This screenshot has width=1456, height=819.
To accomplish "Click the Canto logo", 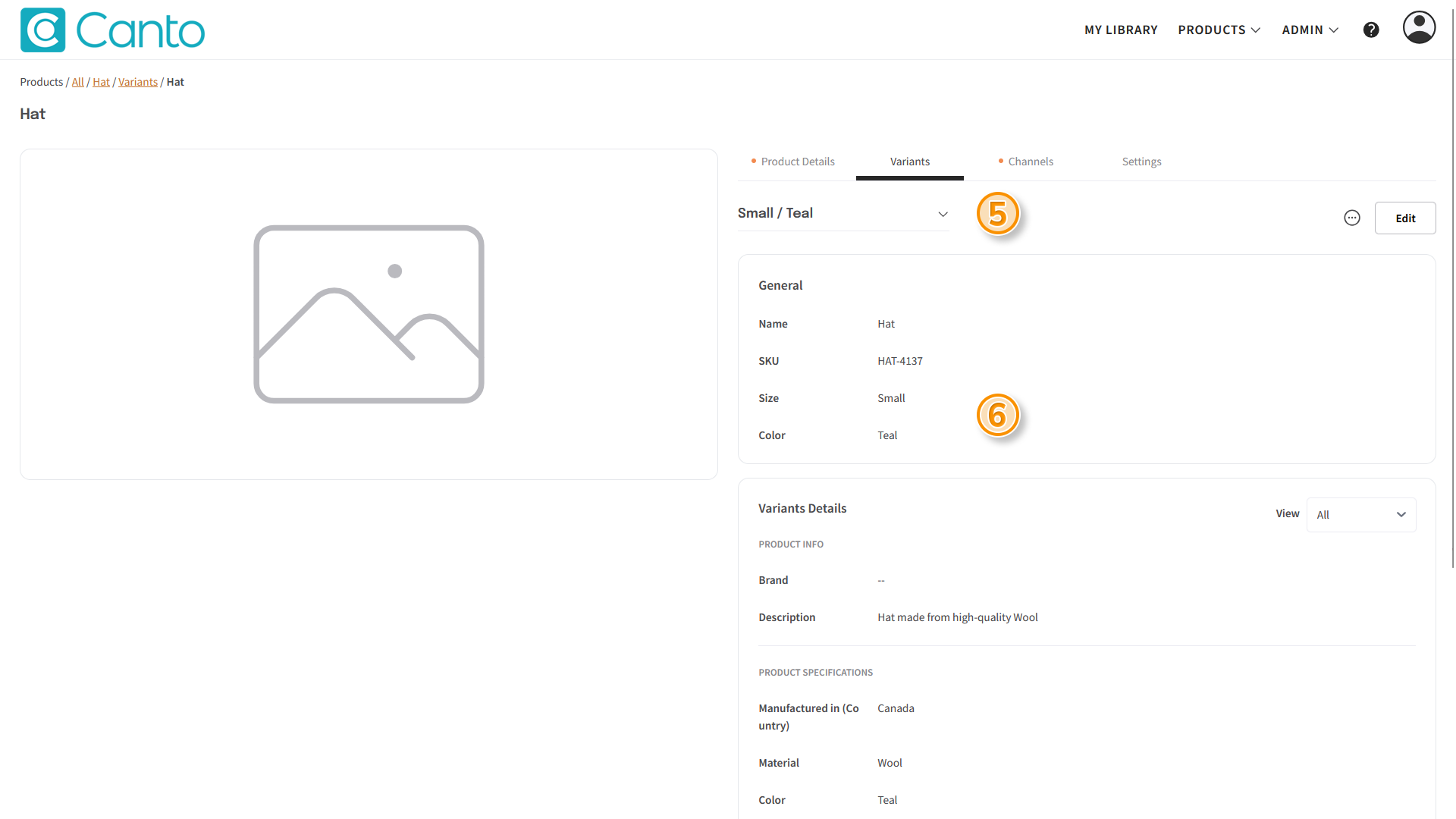I will (112, 30).
